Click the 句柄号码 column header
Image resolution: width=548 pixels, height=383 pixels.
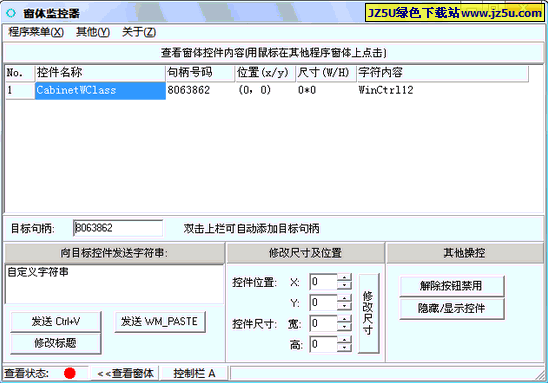pyautogui.click(x=200, y=73)
